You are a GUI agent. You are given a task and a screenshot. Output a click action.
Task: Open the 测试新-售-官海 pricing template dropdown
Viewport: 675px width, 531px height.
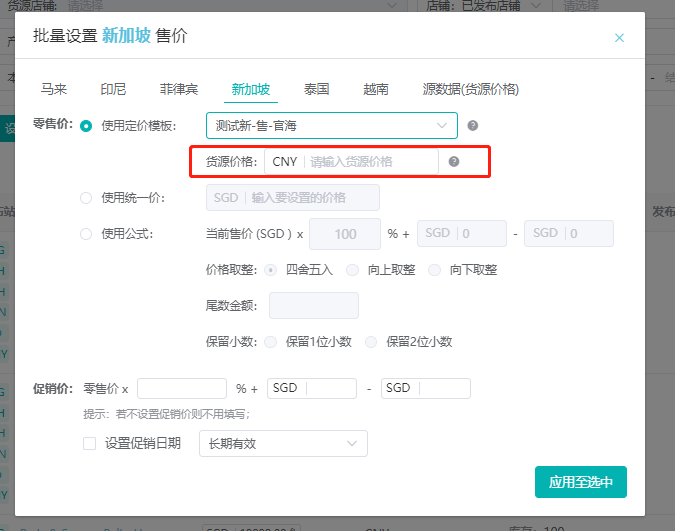pos(331,125)
